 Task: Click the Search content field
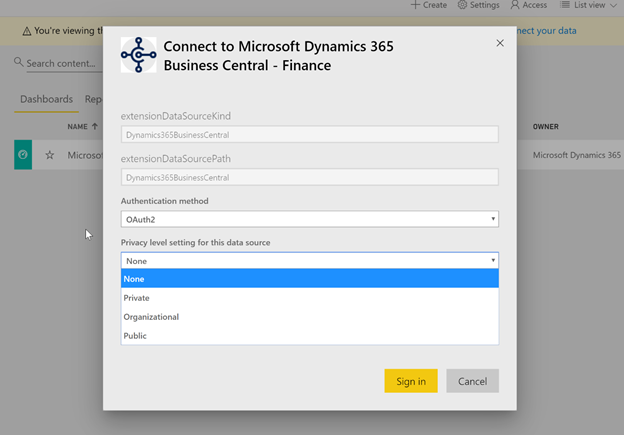pyautogui.click(x=64, y=63)
